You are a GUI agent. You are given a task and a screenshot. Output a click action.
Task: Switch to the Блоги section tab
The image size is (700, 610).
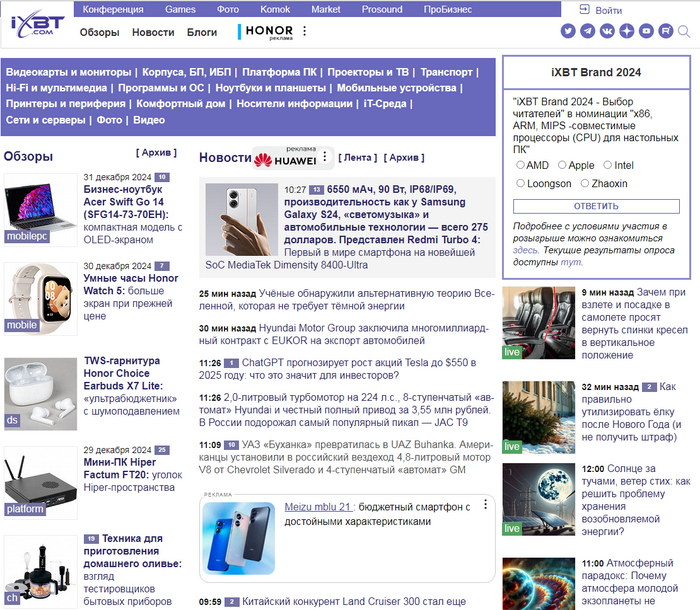202,32
